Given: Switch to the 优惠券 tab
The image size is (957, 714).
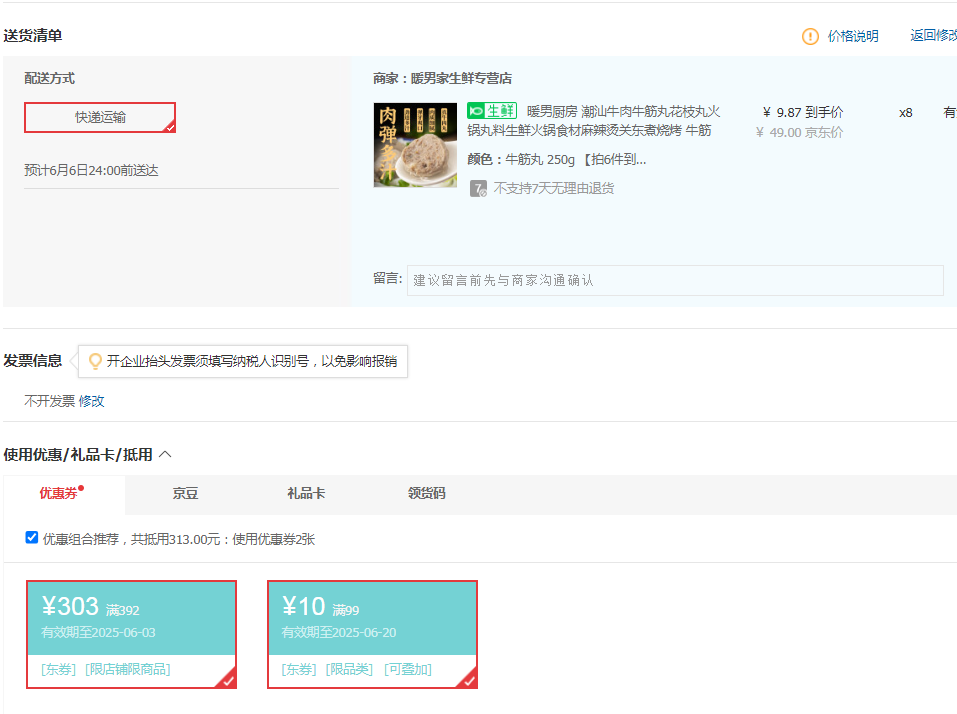Looking at the screenshot, I should [x=64, y=493].
